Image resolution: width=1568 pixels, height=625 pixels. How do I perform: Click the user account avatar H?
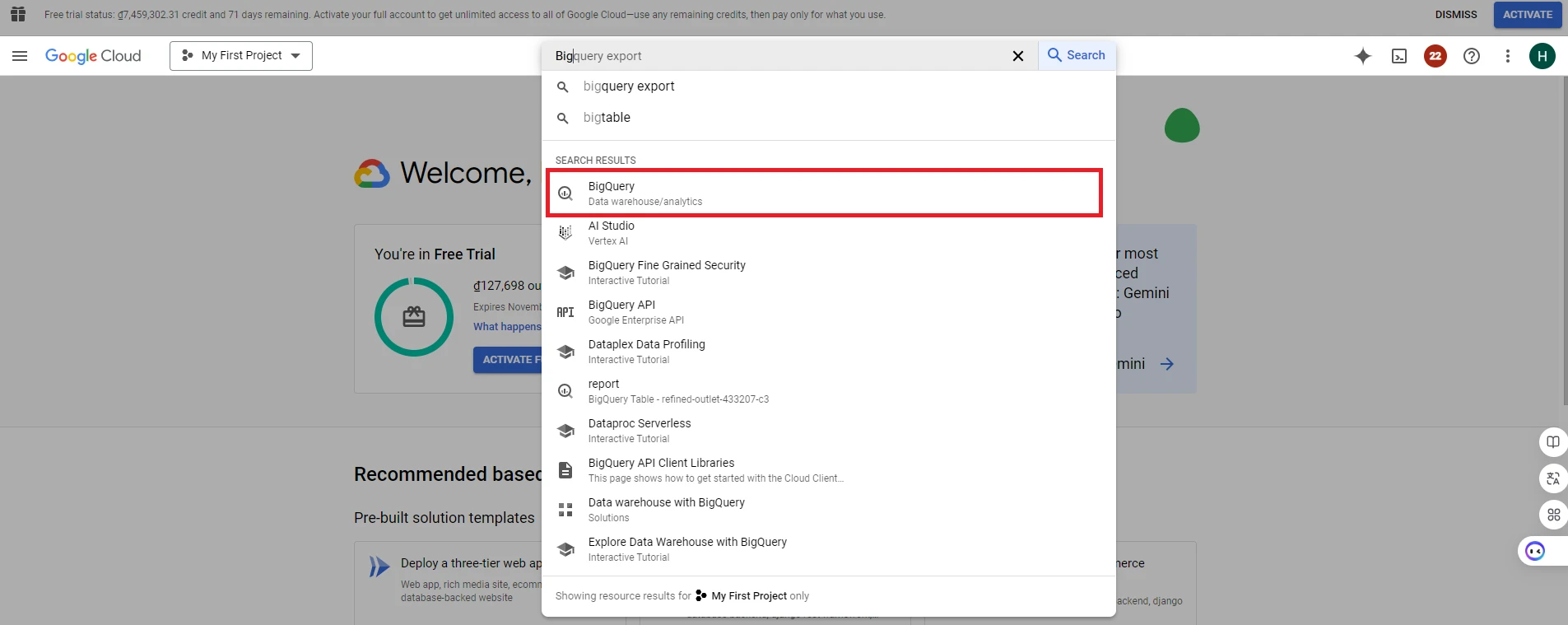(1542, 56)
